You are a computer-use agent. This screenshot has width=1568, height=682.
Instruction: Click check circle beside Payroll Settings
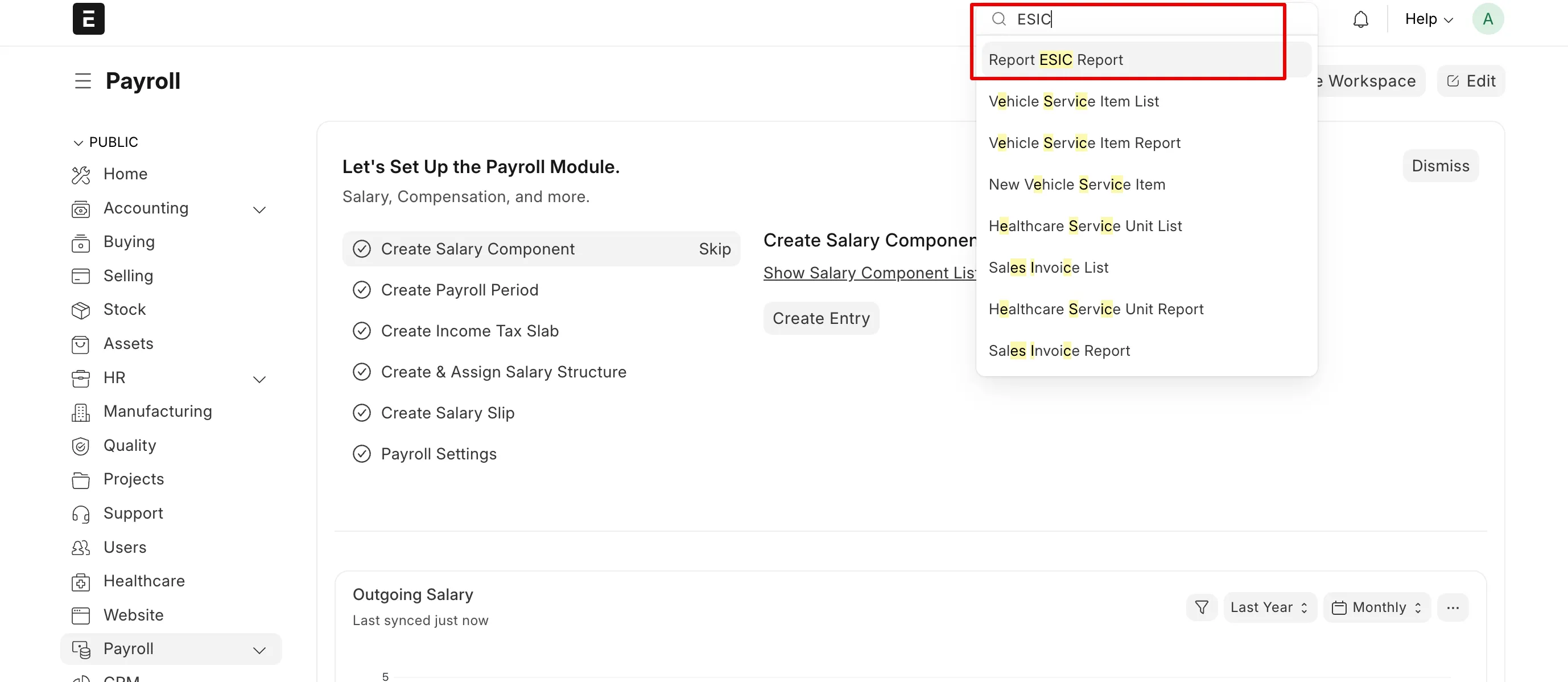click(x=362, y=454)
